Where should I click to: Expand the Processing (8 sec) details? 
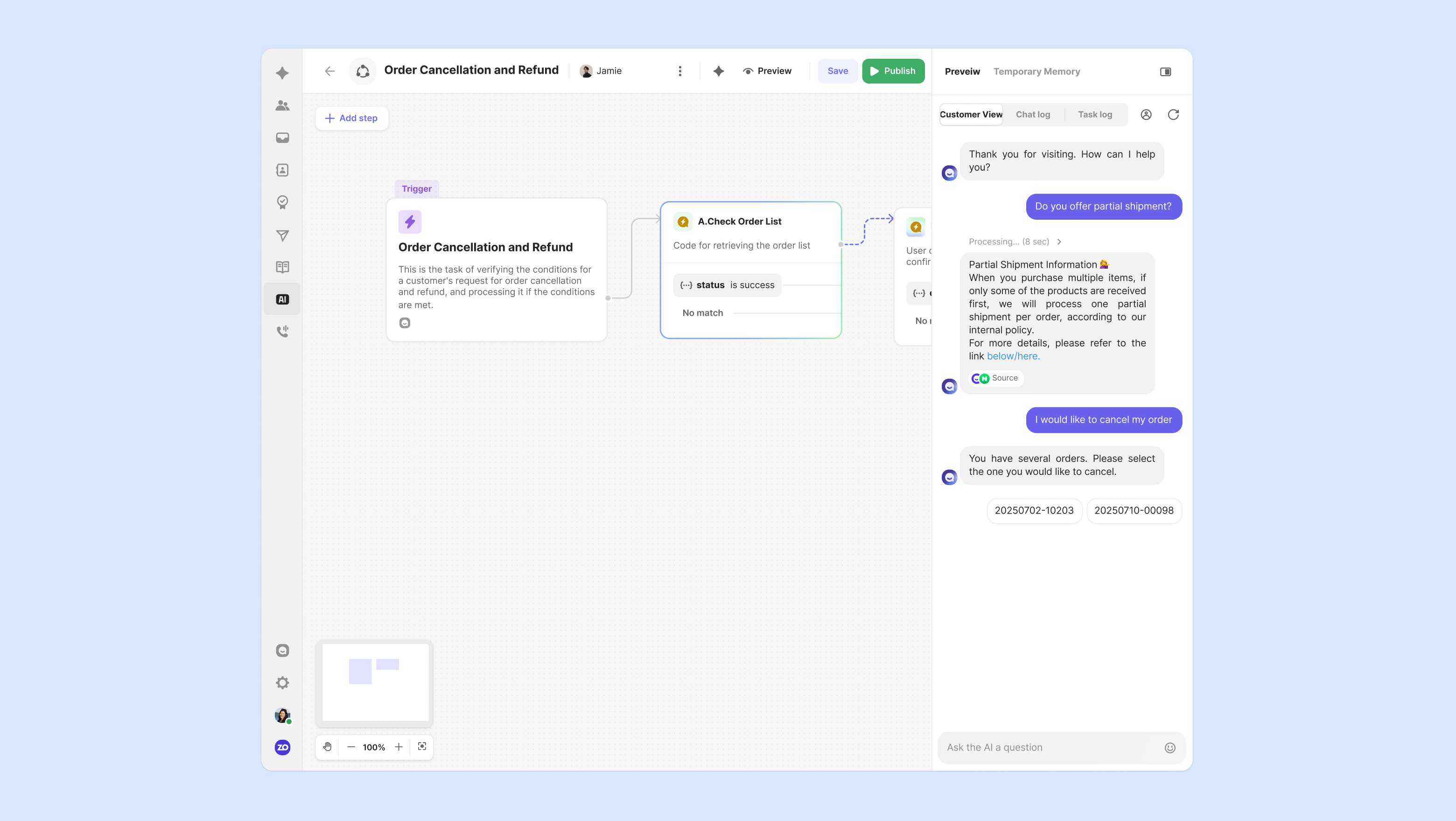coord(1015,241)
